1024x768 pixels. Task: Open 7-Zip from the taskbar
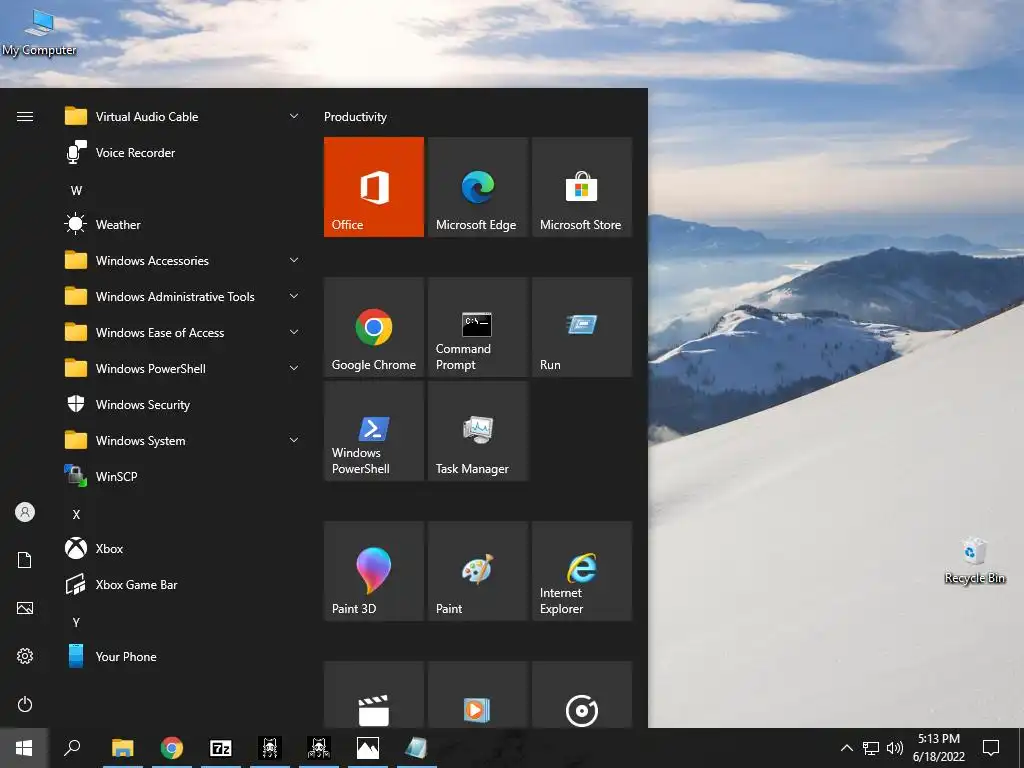(221, 748)
